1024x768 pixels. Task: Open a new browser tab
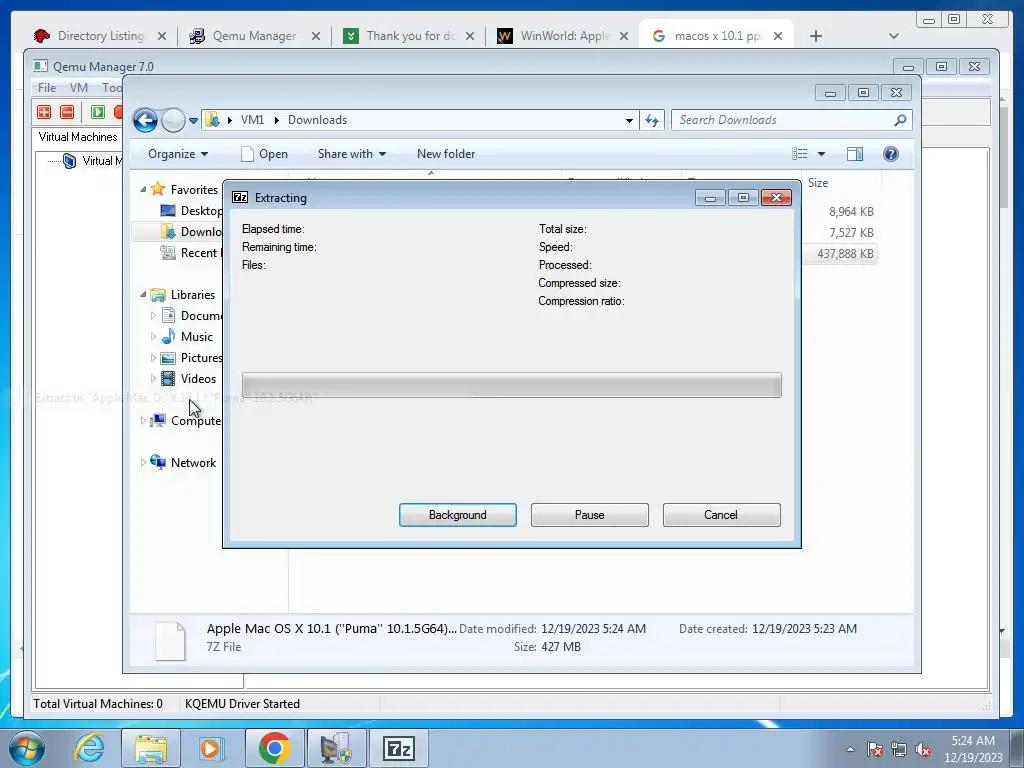[x=816, y=36]
